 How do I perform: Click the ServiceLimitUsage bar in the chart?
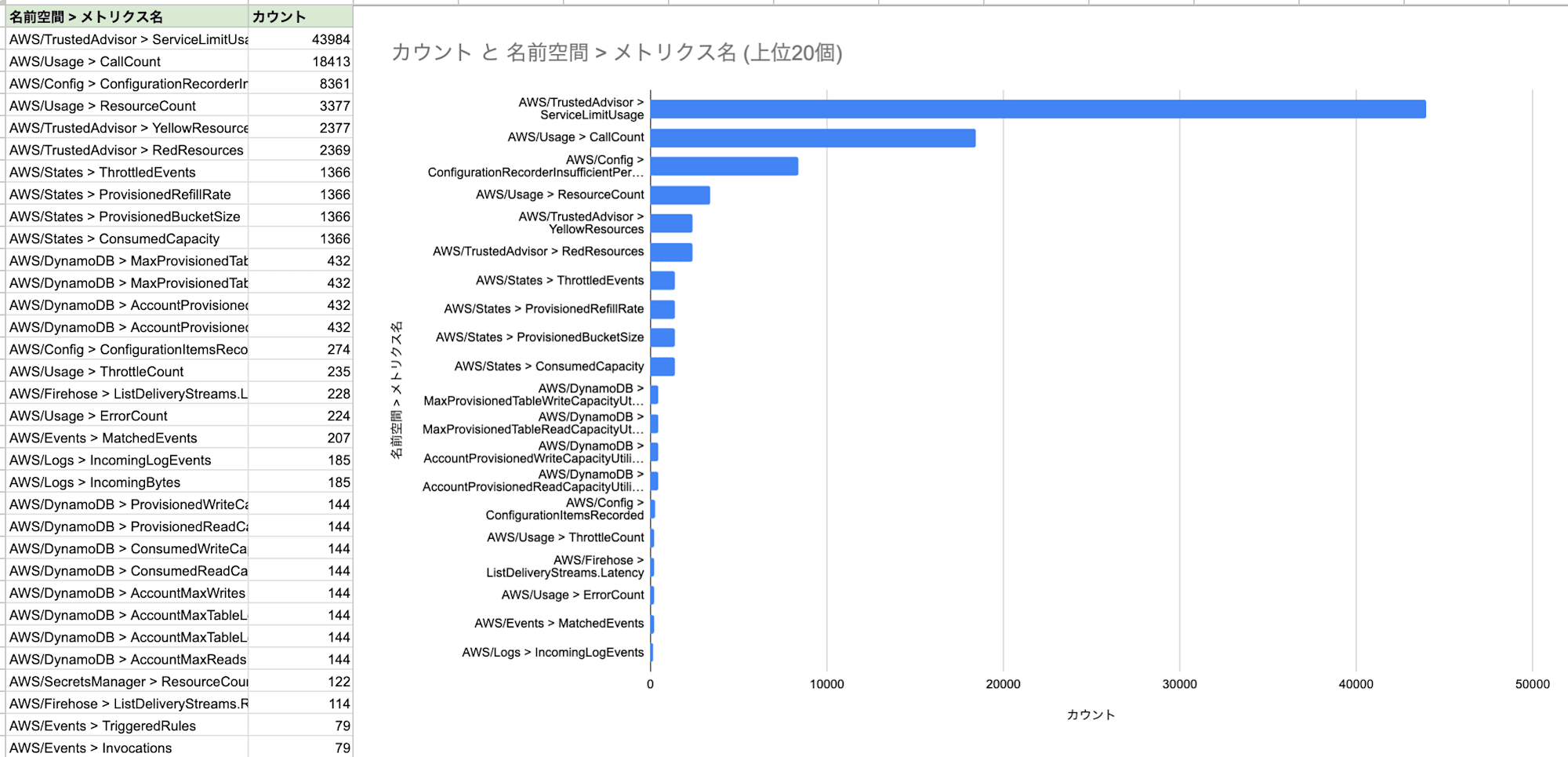point(1038,109)
